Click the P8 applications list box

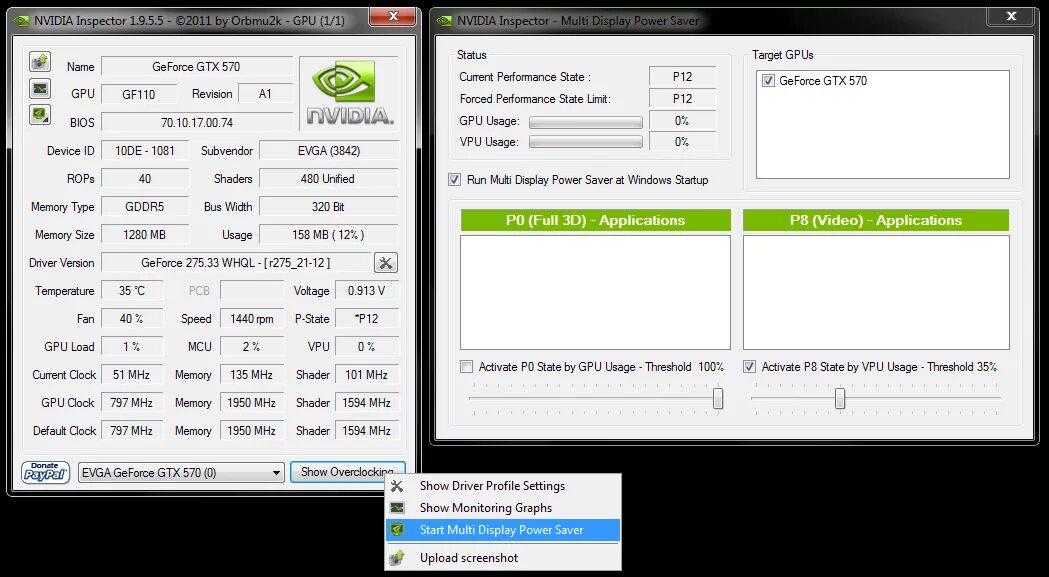[x=876, y=293]
